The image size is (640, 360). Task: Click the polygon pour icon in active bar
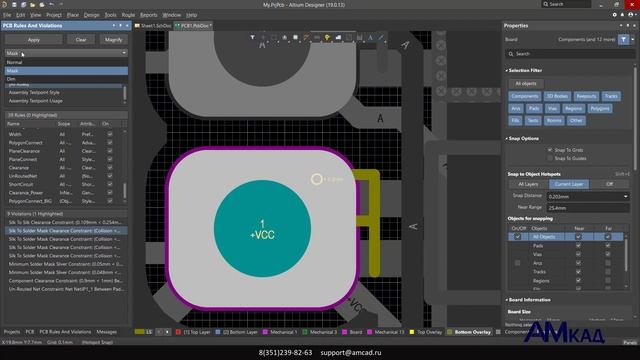click(338, 38)
